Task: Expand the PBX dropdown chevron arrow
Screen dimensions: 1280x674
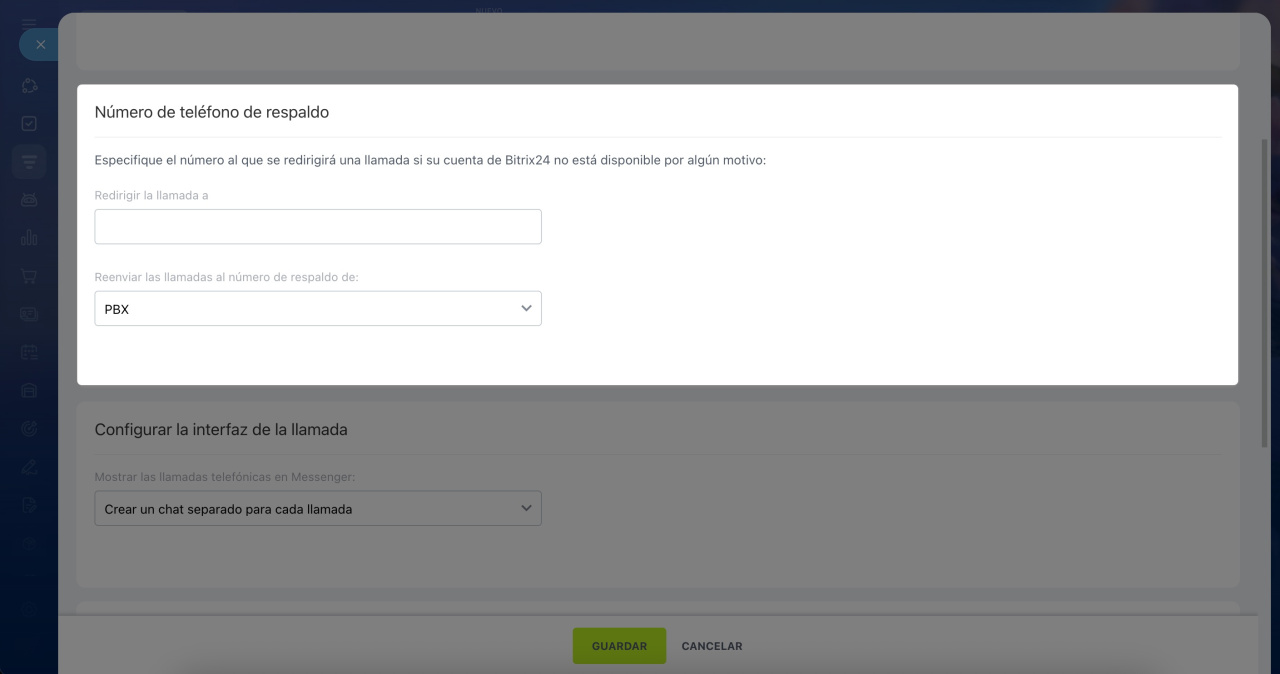Action: coord(526,309)
